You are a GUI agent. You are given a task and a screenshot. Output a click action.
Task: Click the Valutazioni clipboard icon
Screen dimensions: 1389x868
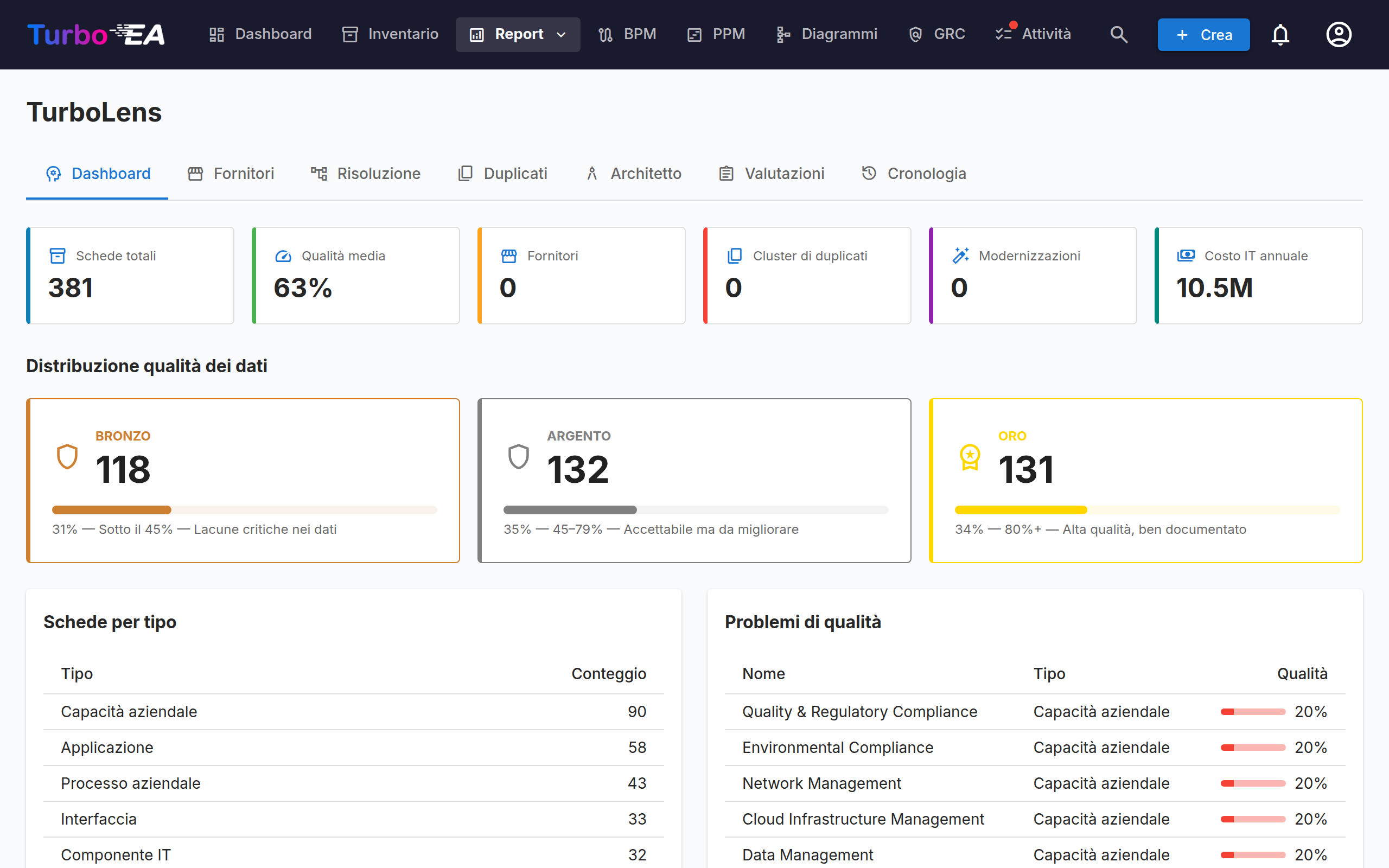[726, 174]
